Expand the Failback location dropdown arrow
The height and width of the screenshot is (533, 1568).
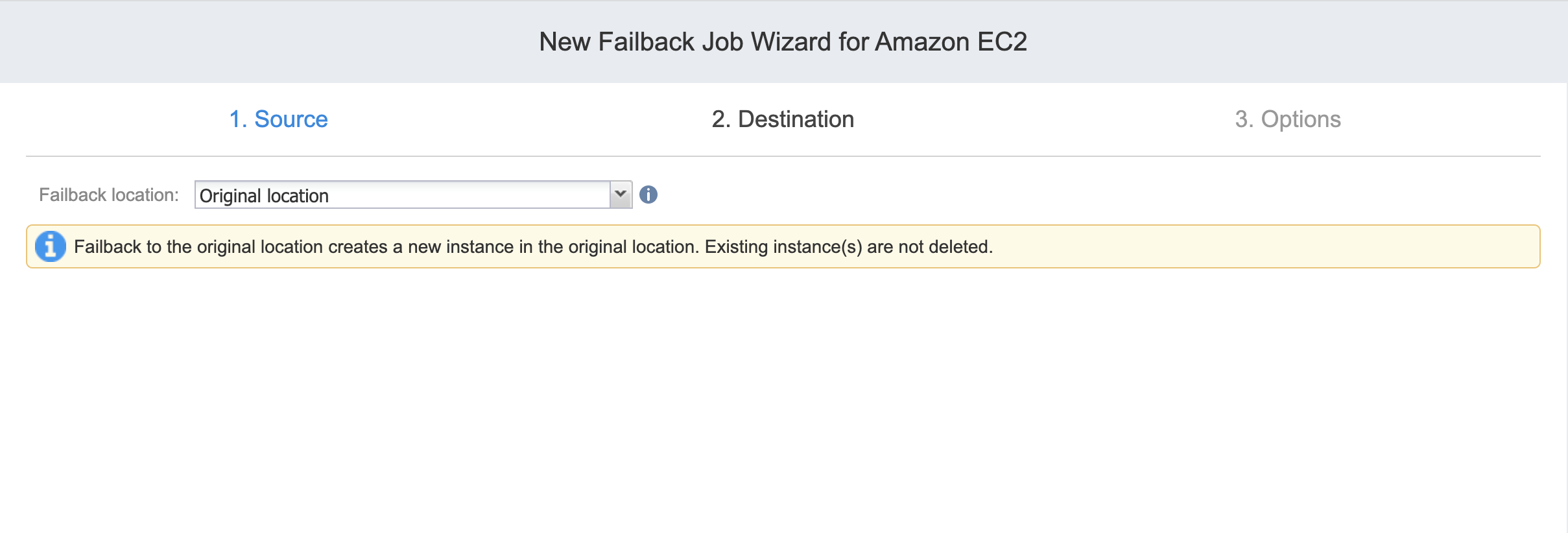pos(621,195)
